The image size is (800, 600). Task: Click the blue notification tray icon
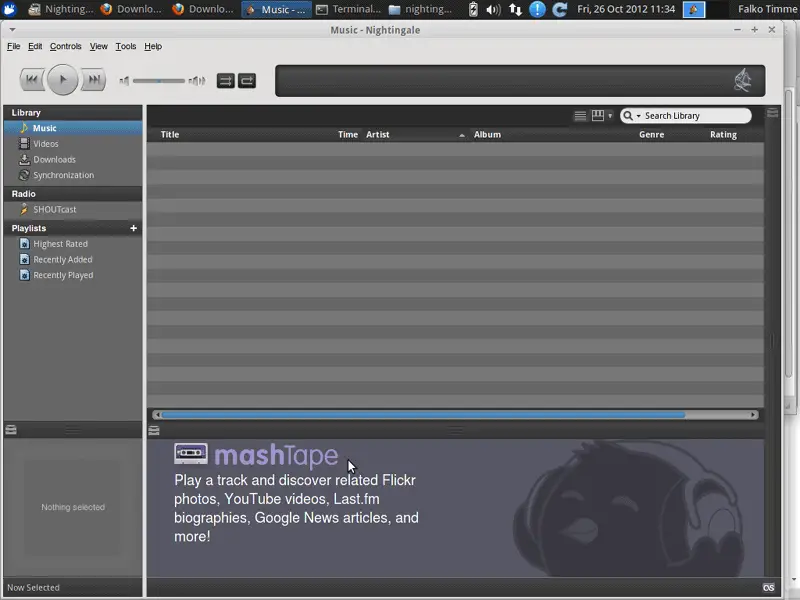(x=537, y=9)
